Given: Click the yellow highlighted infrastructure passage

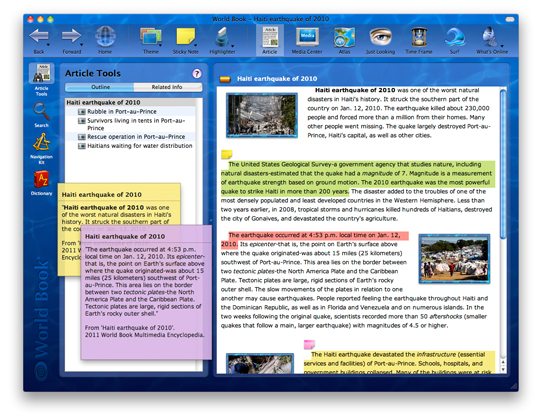Looking at the screenshot, I should 399,363.
